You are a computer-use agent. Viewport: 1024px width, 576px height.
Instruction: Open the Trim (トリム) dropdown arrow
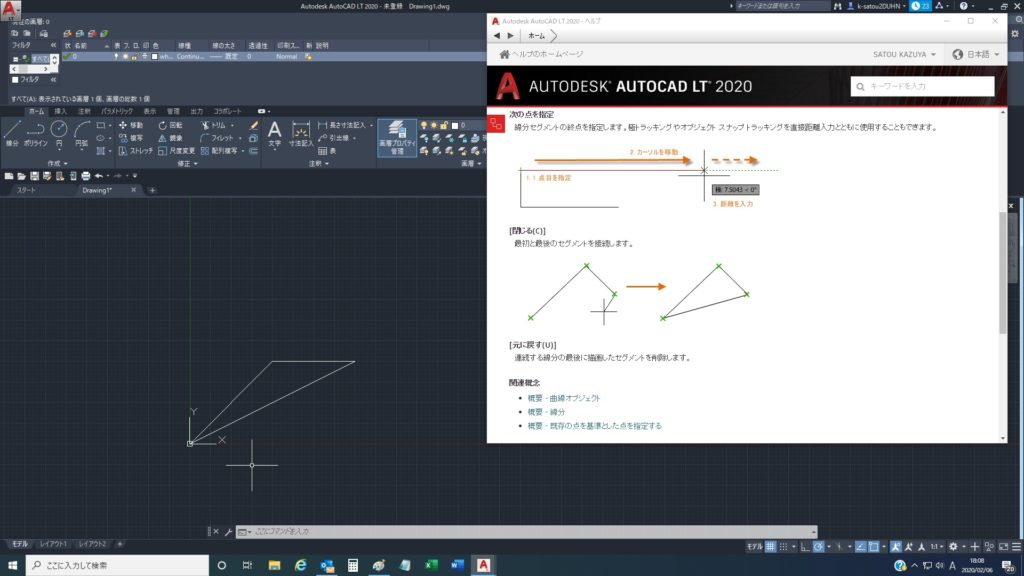(x=232, y=125)
